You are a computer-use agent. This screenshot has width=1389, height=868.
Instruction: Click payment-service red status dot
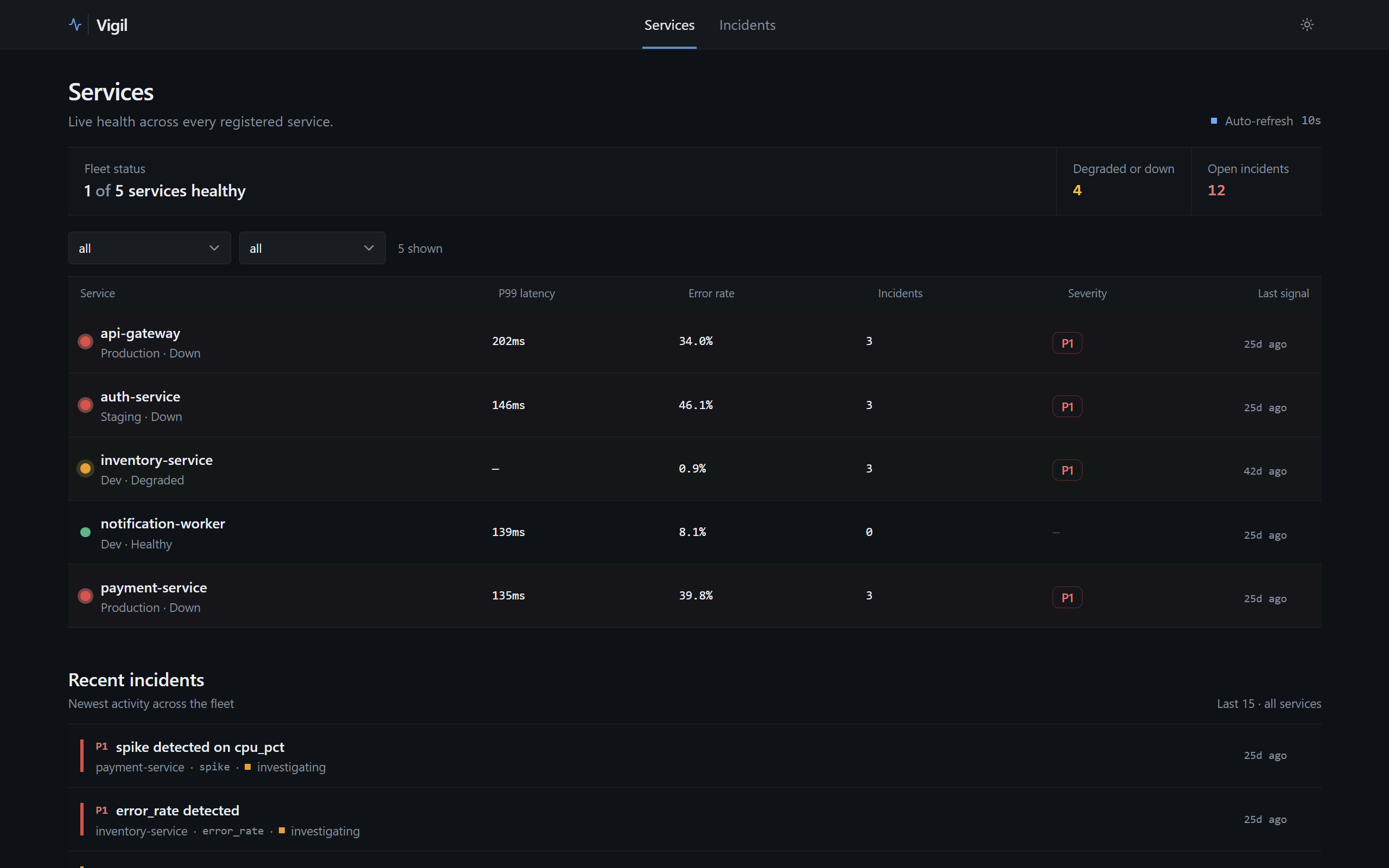(x=86, y=596)
